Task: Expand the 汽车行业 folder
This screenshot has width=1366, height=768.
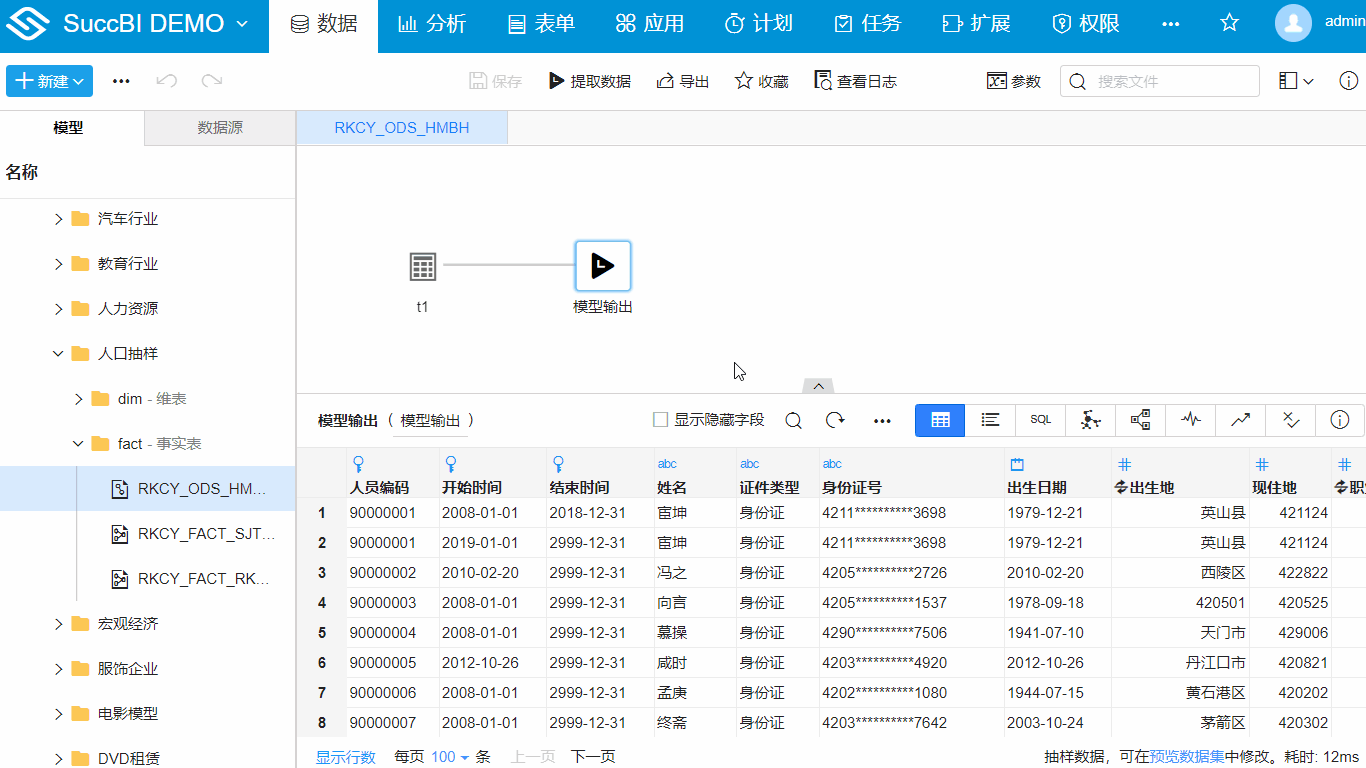Action: 57,218
